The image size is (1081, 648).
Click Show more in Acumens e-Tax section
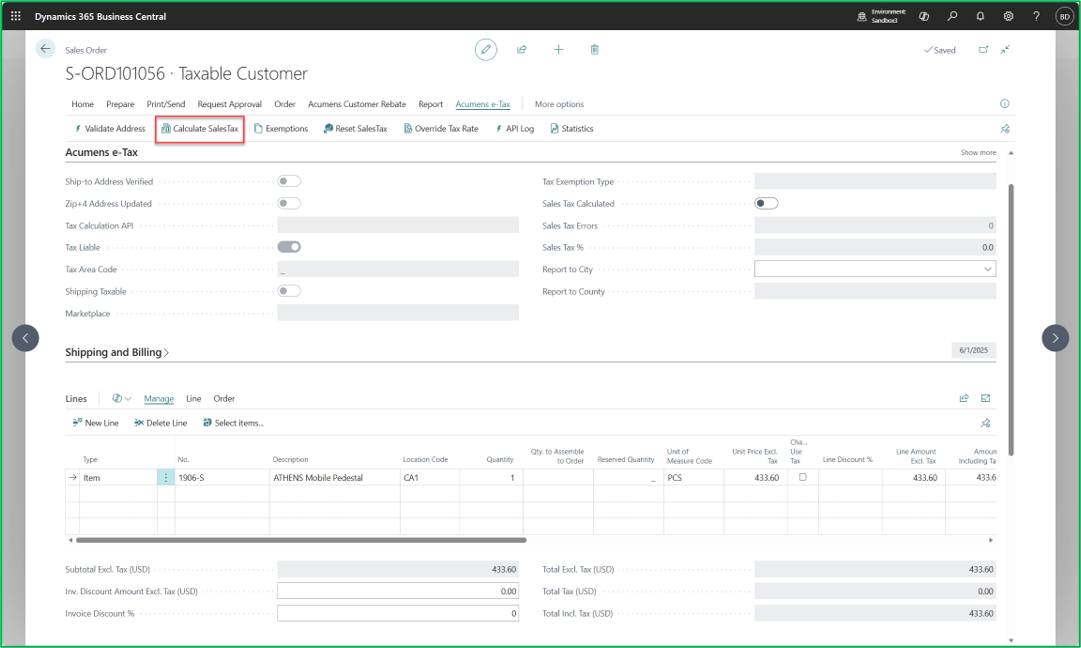978,152
